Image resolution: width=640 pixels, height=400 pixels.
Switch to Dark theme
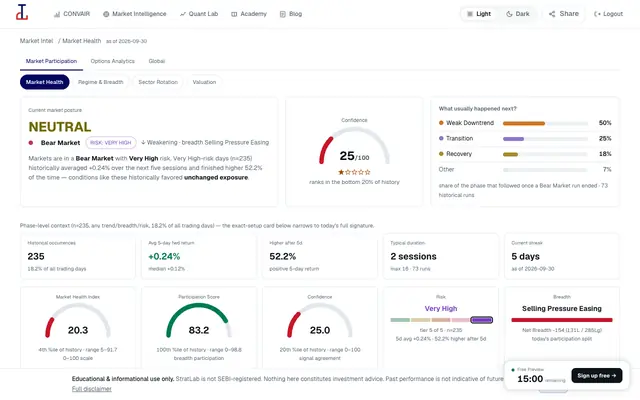(518, 14)
